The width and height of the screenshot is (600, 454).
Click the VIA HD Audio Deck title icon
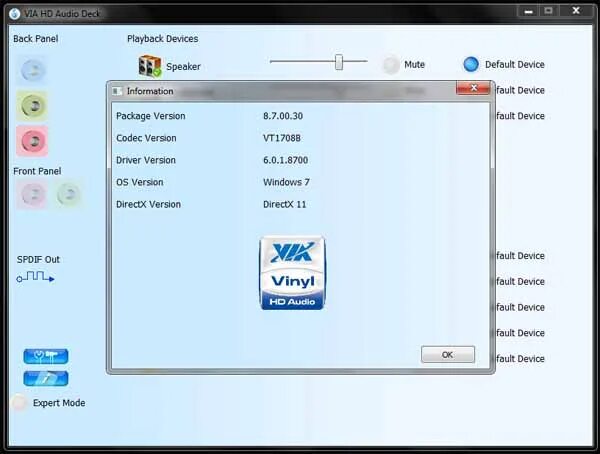click(x=15, y=14)
